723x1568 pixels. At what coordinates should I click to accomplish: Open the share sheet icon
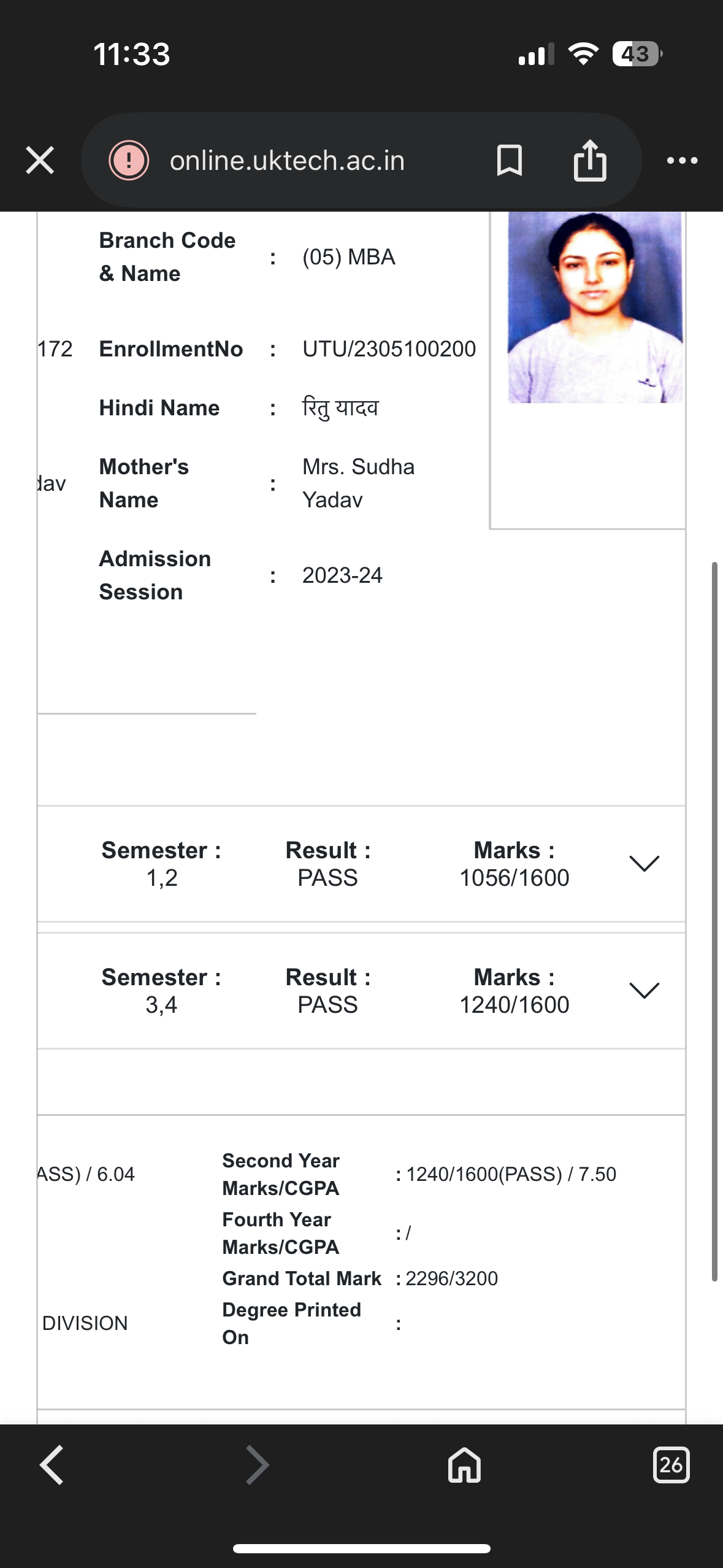(x=590, y=161)
